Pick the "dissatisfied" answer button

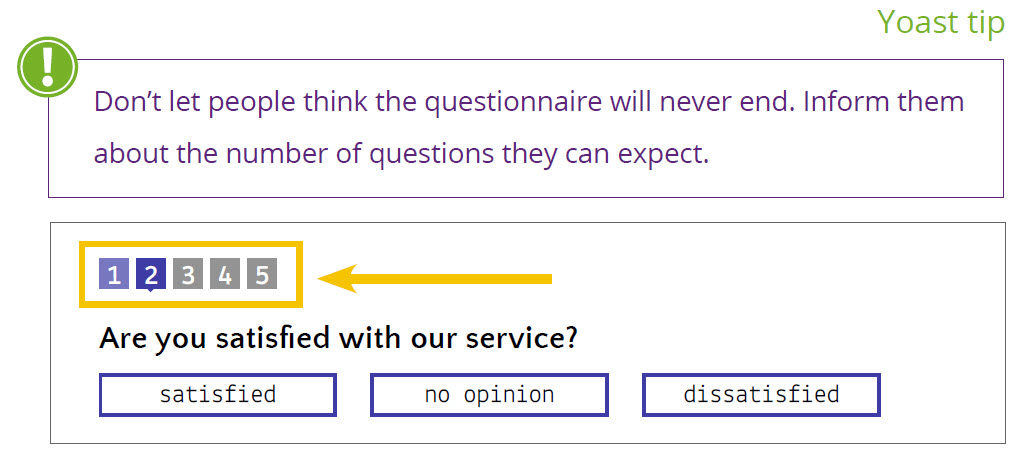pyautogui.click(x=761, y=395)
